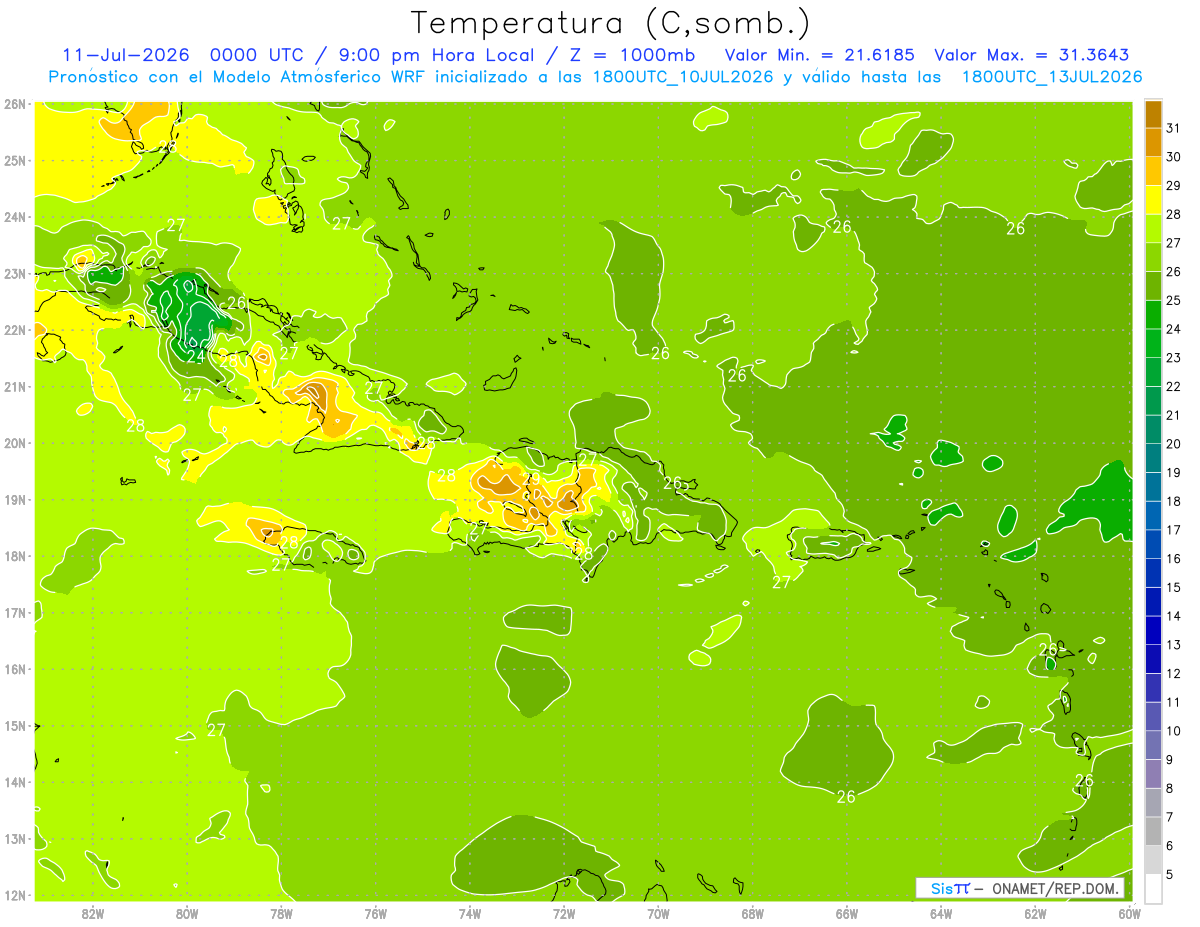The image size is (1200, 927).
Task: Click the 'ONAMET/REP.DOM.' credit label
Action: (x=1054, y=888)
